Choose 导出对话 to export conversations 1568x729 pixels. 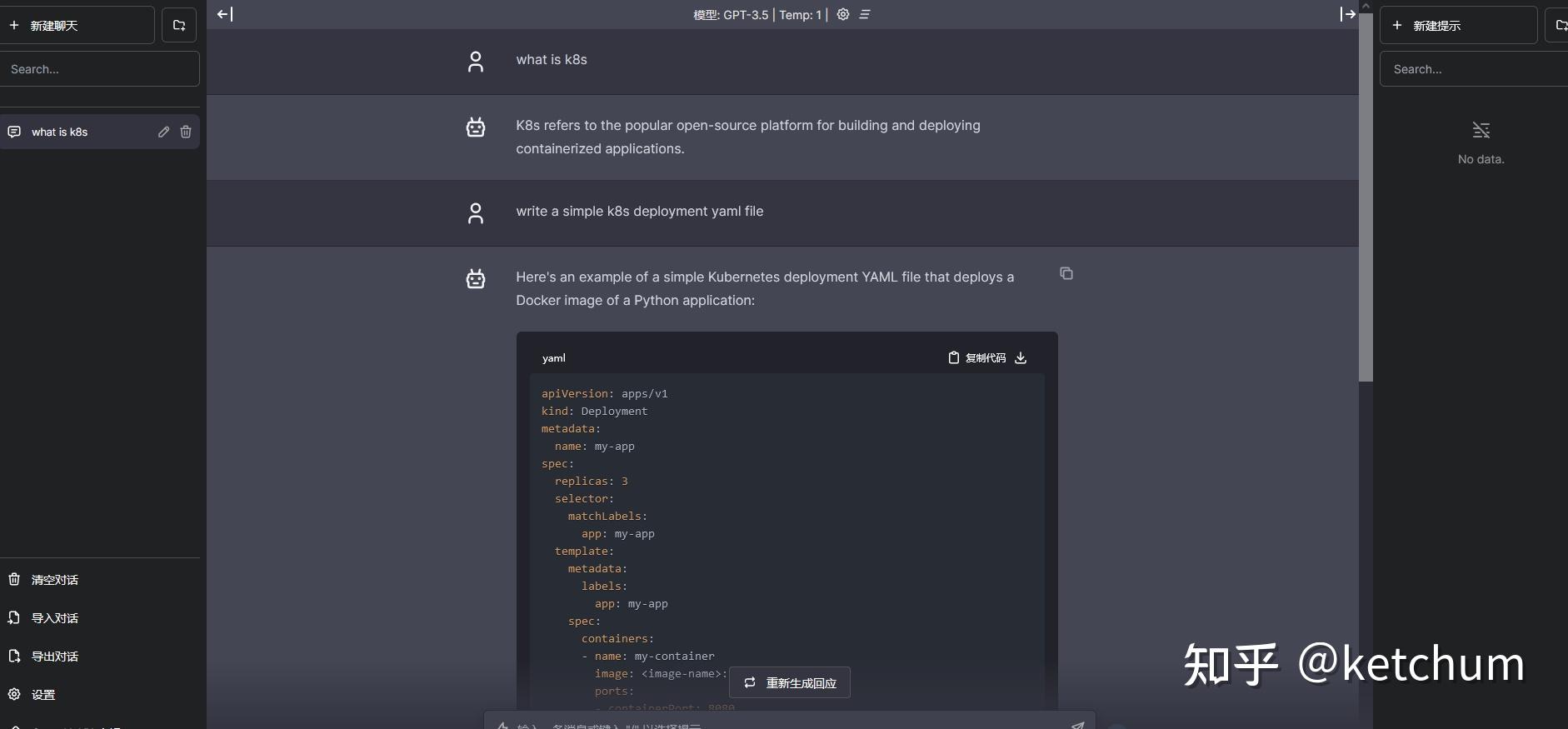[x=55, y=657]
